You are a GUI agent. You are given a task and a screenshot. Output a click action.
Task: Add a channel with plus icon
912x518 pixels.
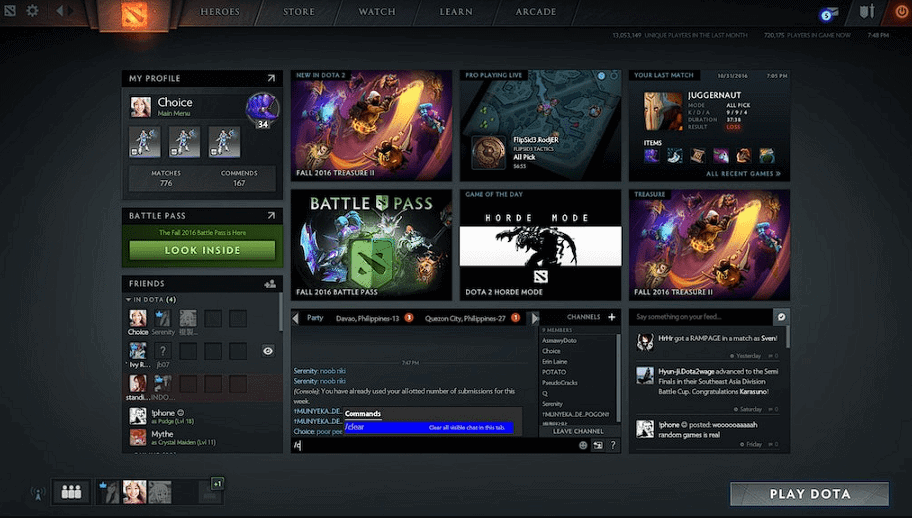point(611,317)
